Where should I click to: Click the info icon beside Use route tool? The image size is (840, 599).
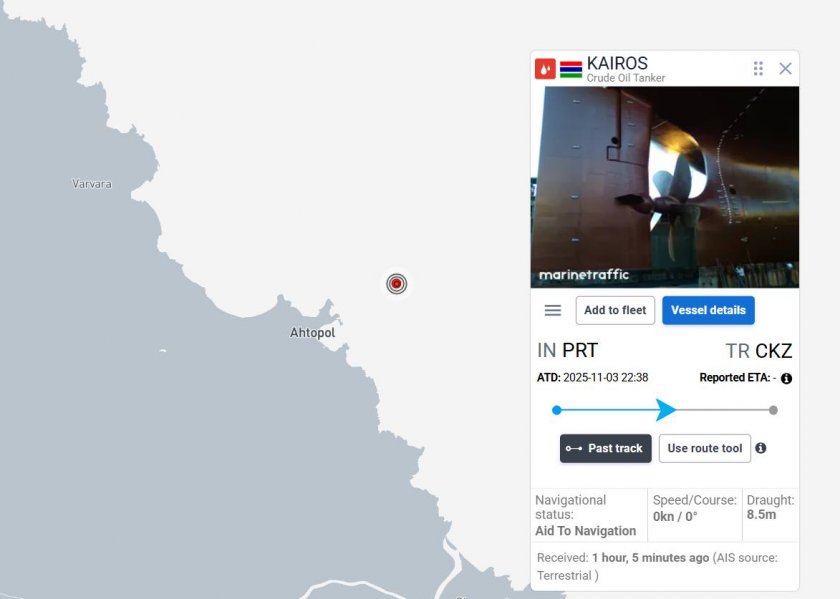(x=760, y=448)
